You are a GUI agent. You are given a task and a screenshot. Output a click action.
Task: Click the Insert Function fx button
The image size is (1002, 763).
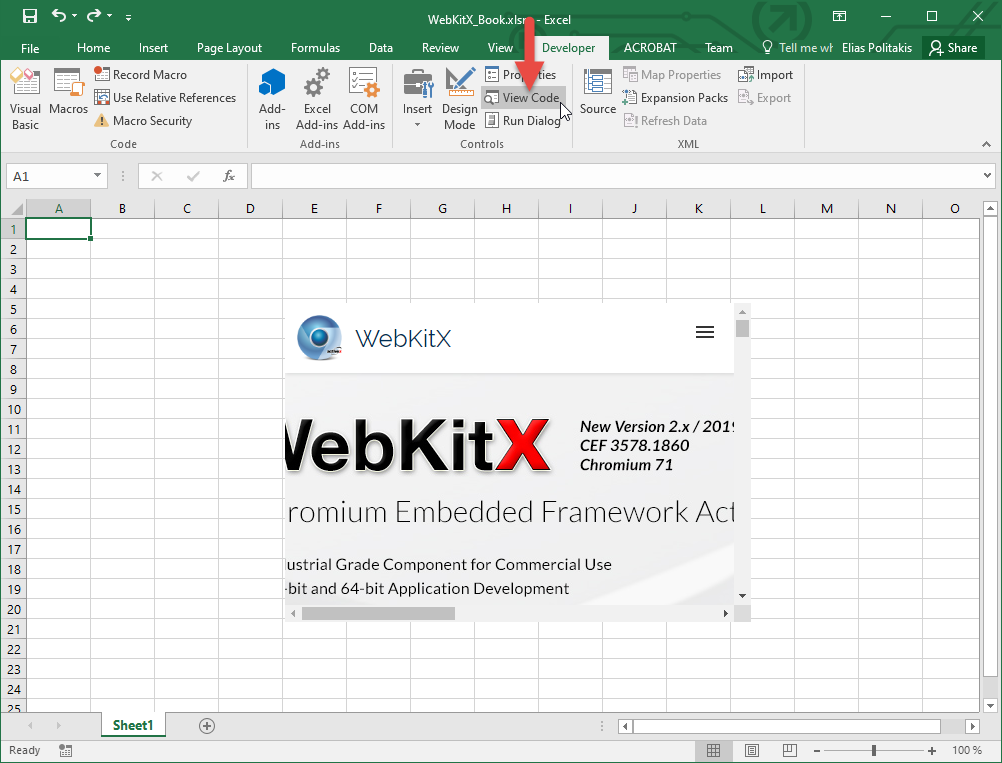[229, 176]
